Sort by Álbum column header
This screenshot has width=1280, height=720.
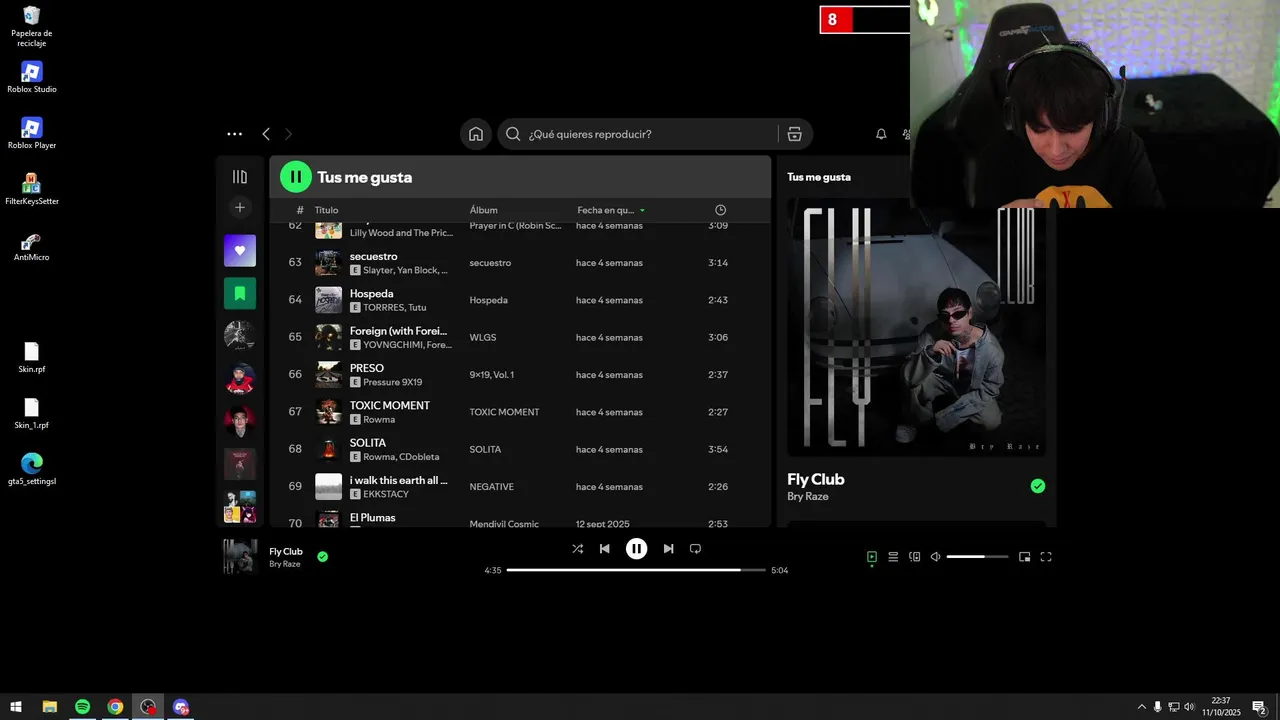484,210
